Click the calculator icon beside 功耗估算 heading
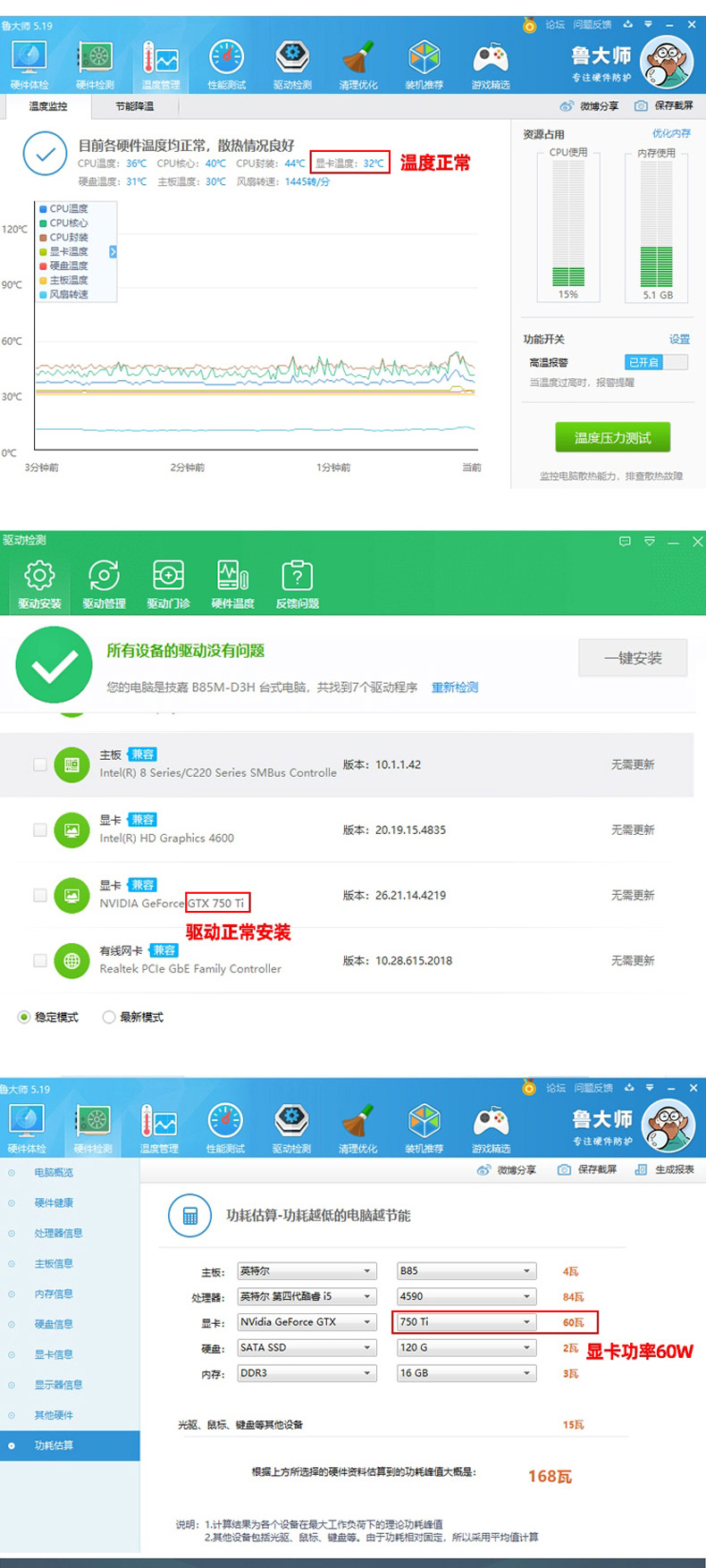 click(x=189, y=1216)
